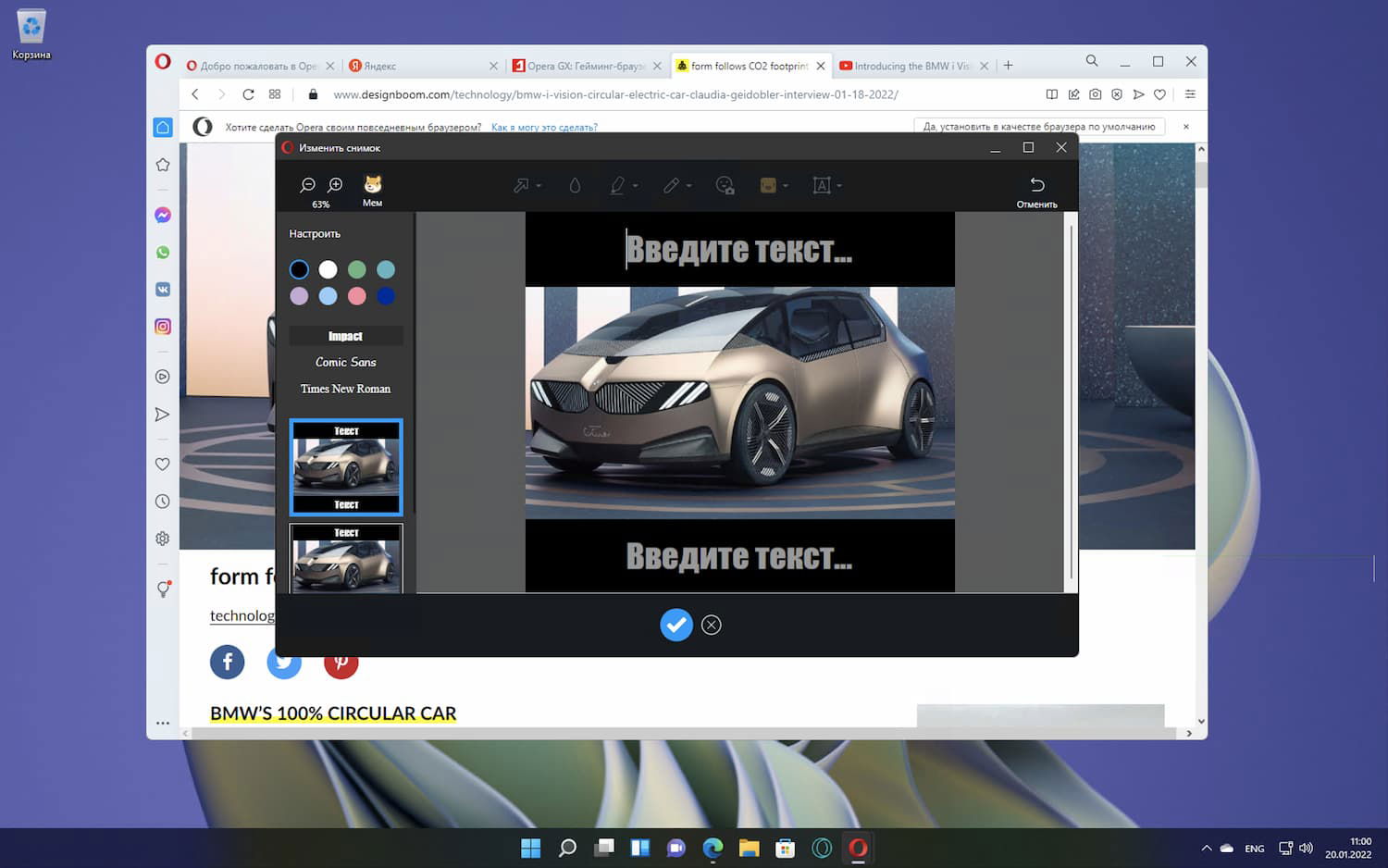Open the text box tool dropdown
This screenshot has width=1388, height=868.
(x=839, y=186)
